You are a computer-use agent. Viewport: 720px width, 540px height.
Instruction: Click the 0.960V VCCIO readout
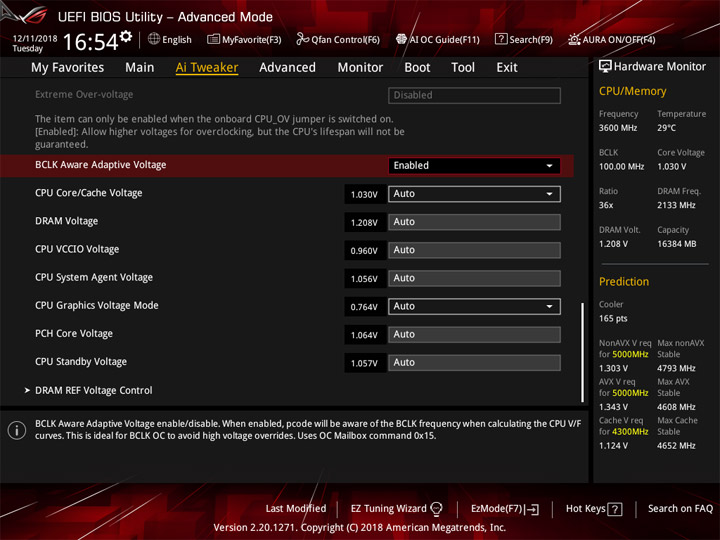pos(364,251)
